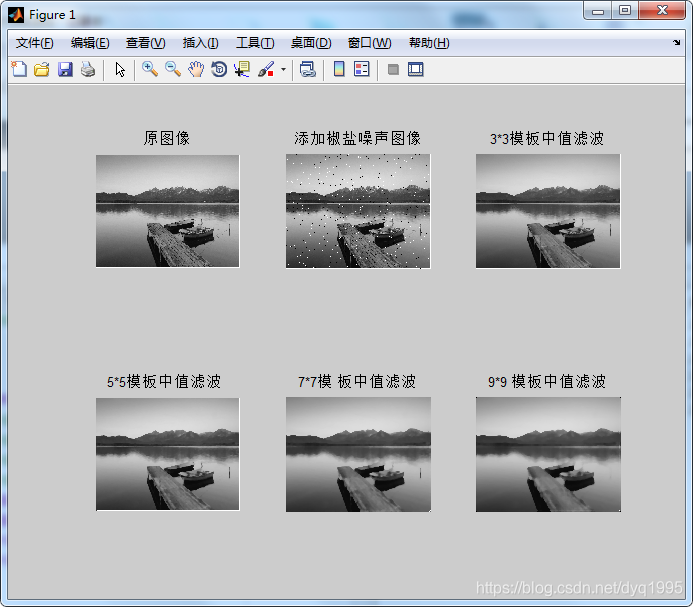This screenshot has height=607, width=693.
Task: Click the 5*5 median filter image subplot
Action: click(168, 454)
